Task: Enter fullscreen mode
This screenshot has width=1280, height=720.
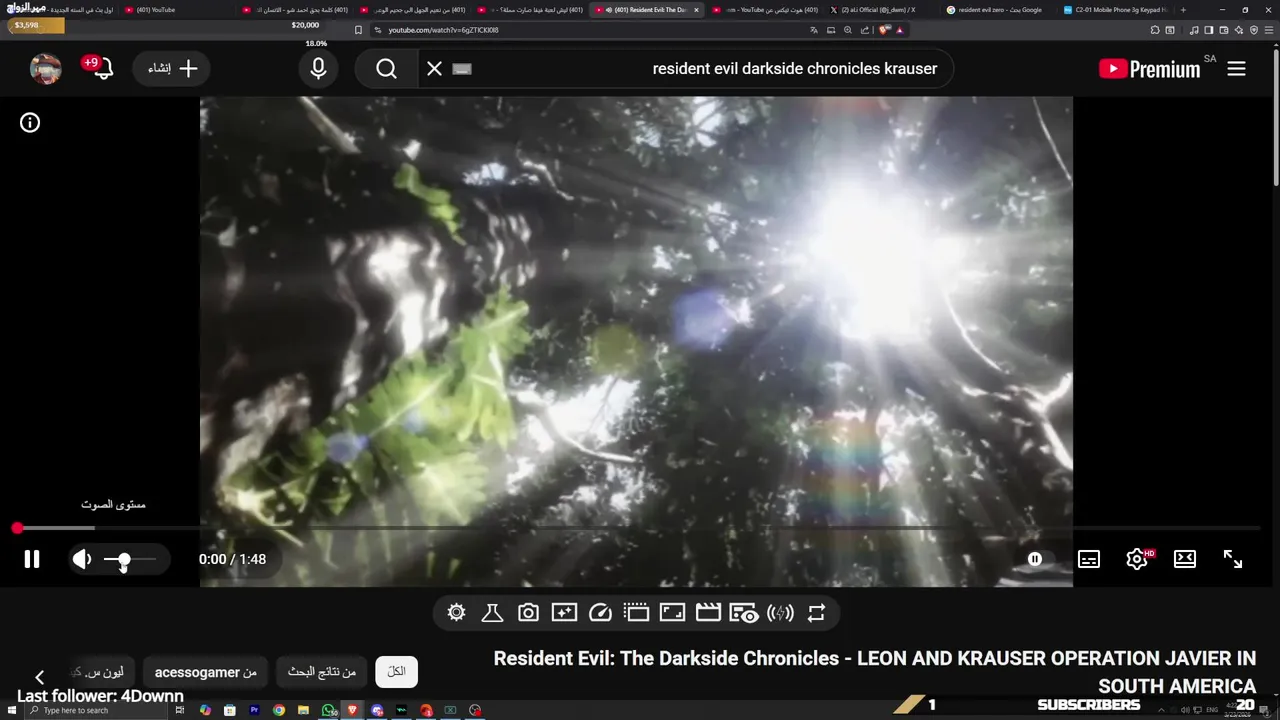Action: point(1233,559)
